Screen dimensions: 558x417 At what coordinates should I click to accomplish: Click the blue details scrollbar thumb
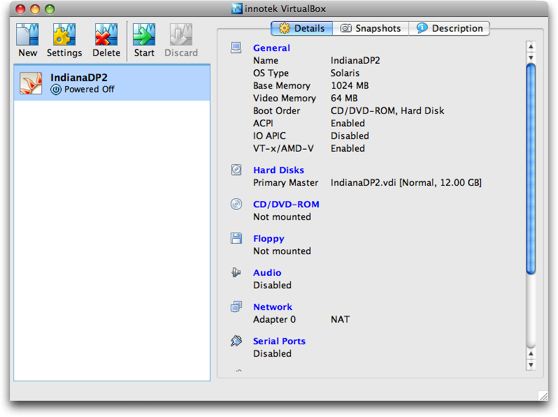[531, 169]
